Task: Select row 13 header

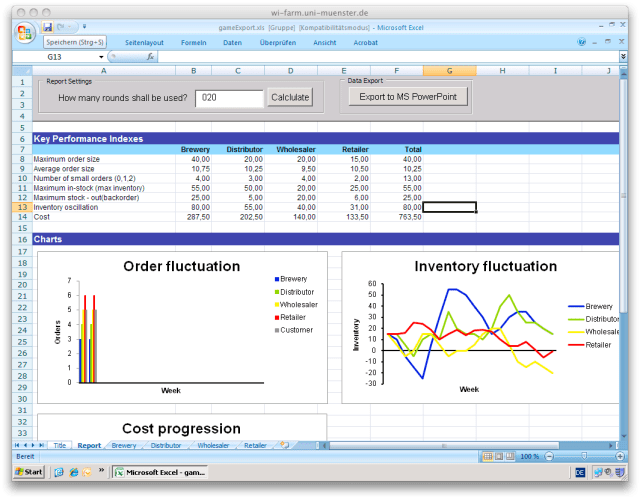Action: coord(22,207)
